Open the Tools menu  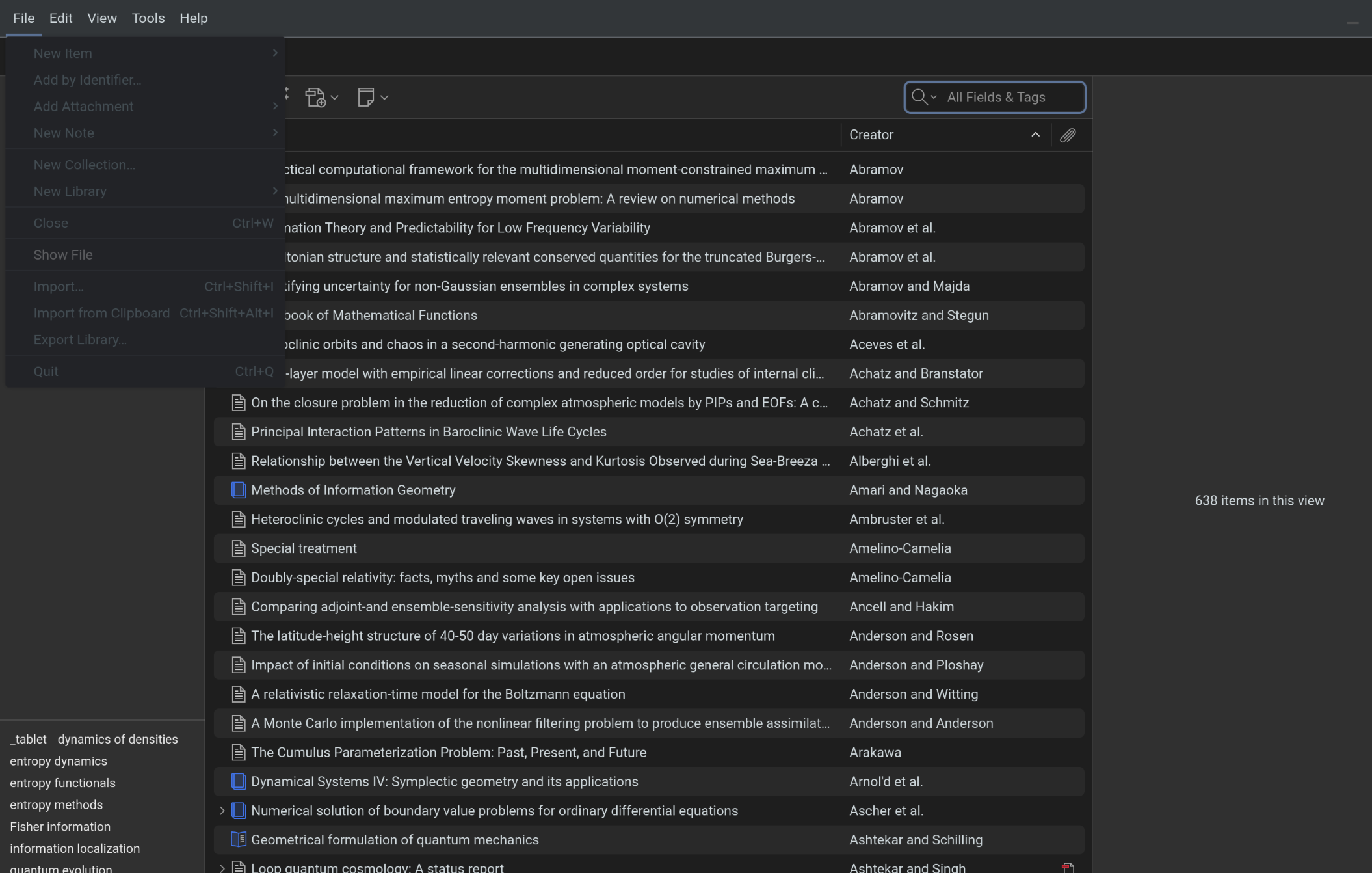tap(148, 18)
